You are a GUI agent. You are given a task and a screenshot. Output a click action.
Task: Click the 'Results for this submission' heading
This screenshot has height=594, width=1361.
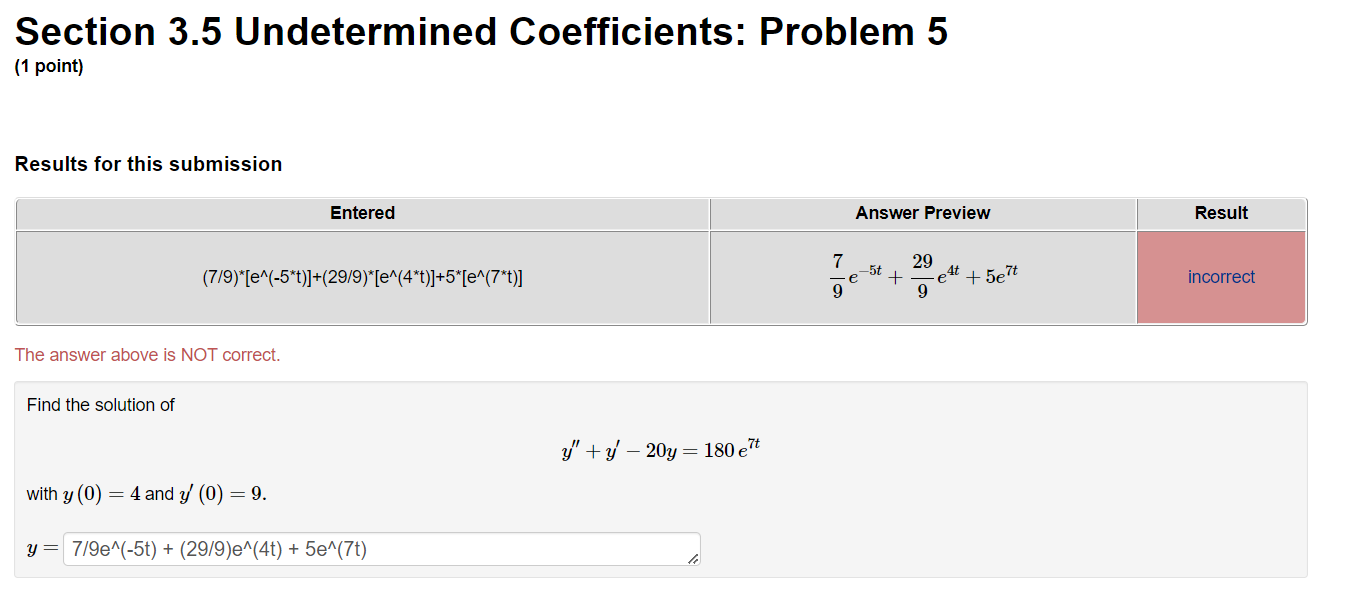(x=148, y=163)
